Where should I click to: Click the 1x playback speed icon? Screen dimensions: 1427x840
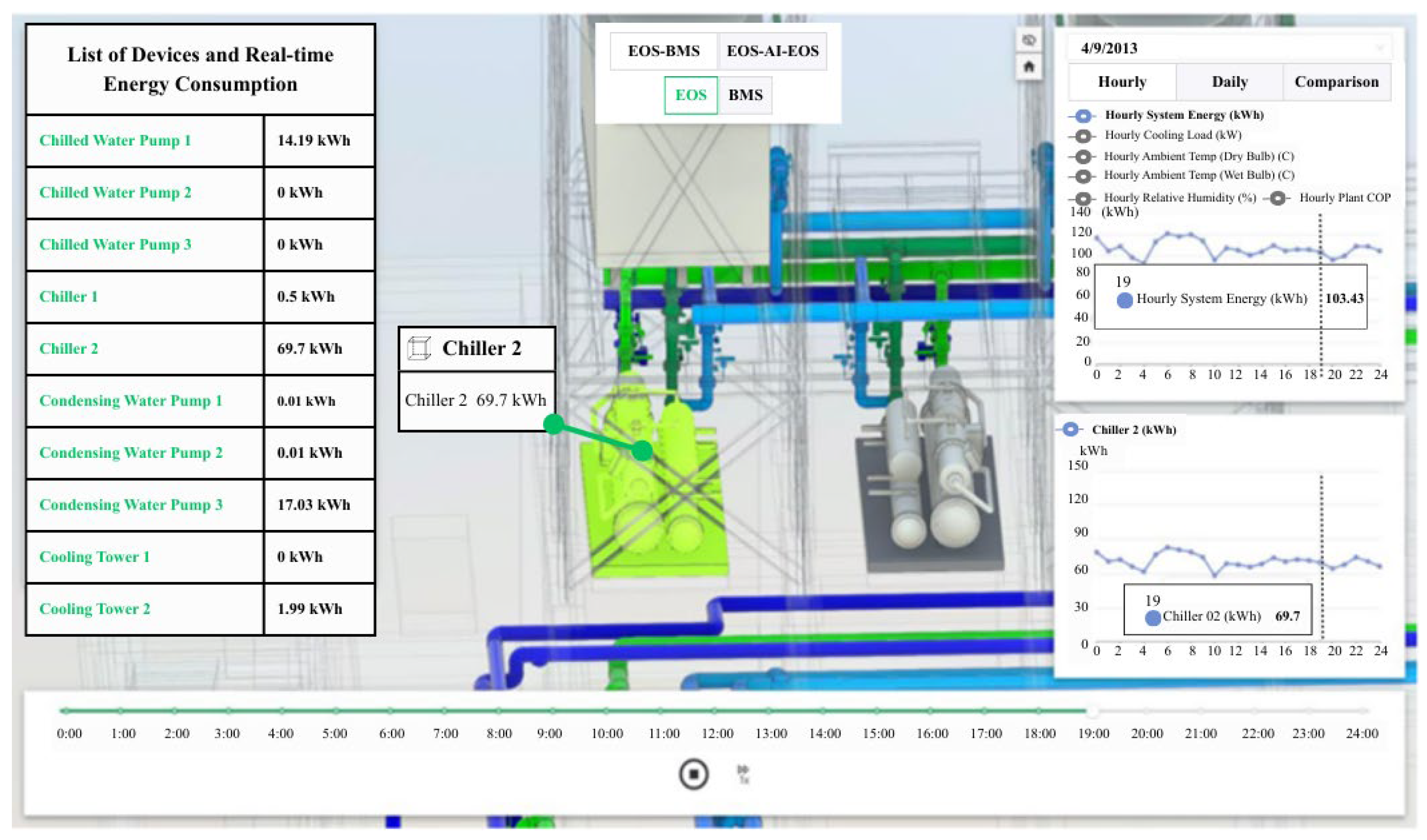point(743,774)
